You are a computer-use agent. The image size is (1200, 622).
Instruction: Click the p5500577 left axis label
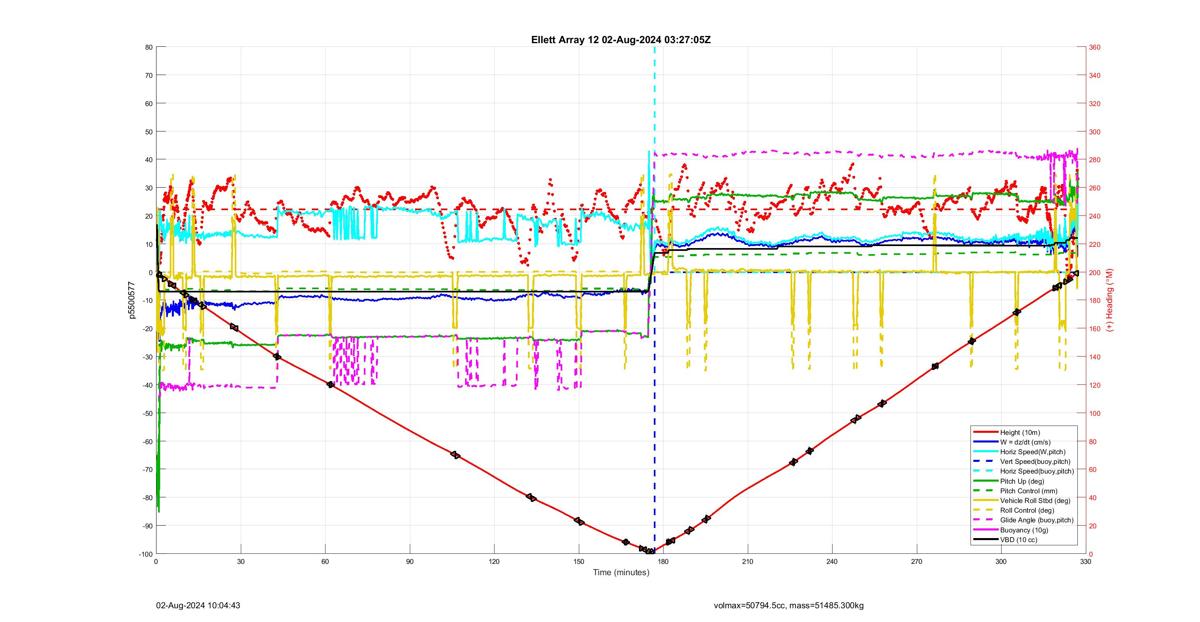coord(131,300)
